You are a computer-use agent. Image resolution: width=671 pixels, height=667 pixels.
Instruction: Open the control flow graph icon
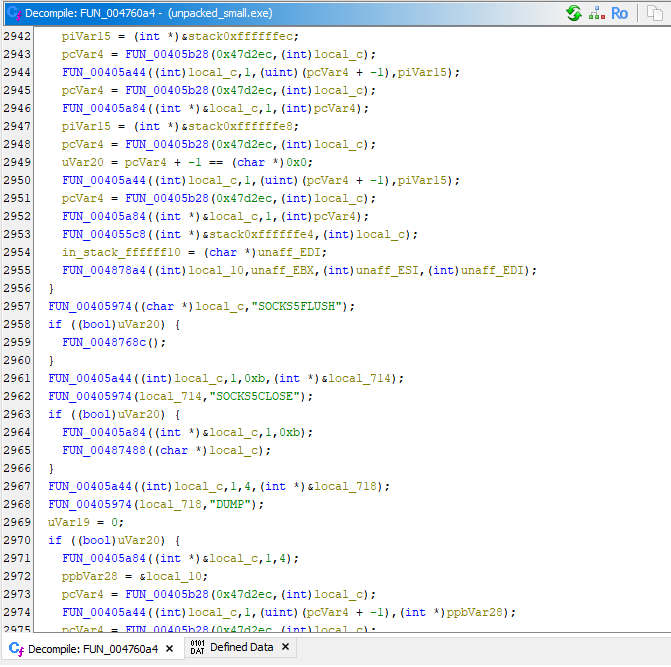click(x=597, y=13)
